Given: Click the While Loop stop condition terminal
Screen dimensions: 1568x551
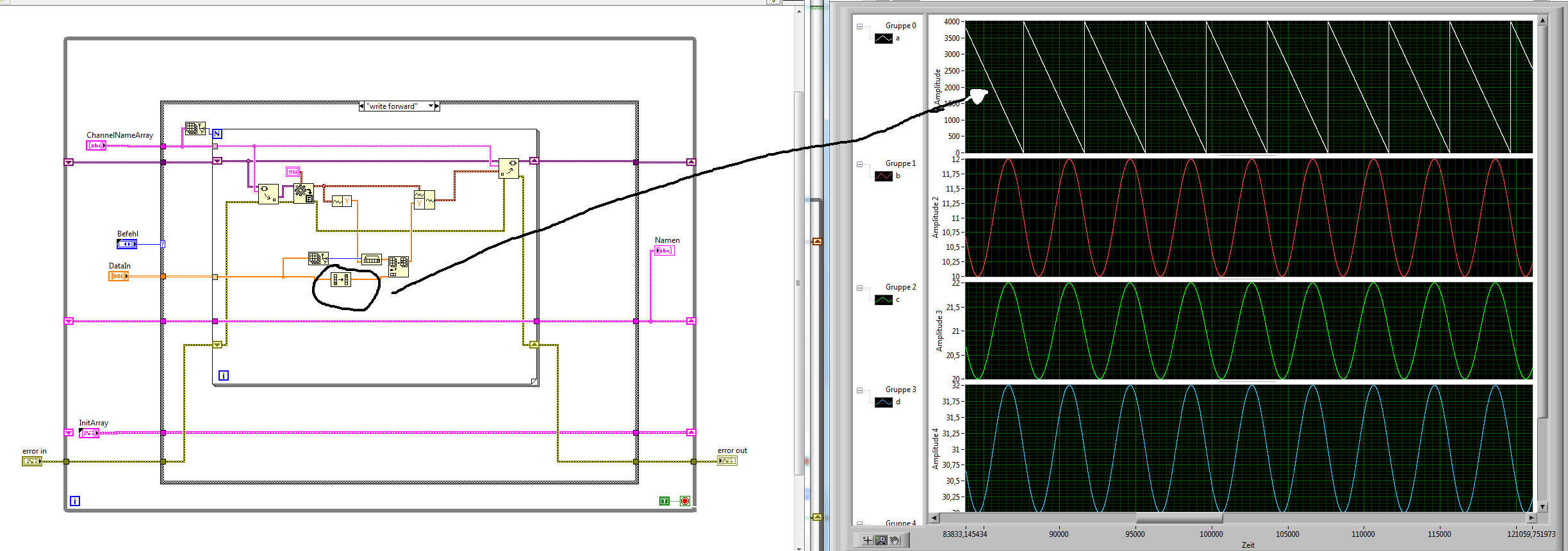Looking at the screenshot, I should (x=685, y=501).
